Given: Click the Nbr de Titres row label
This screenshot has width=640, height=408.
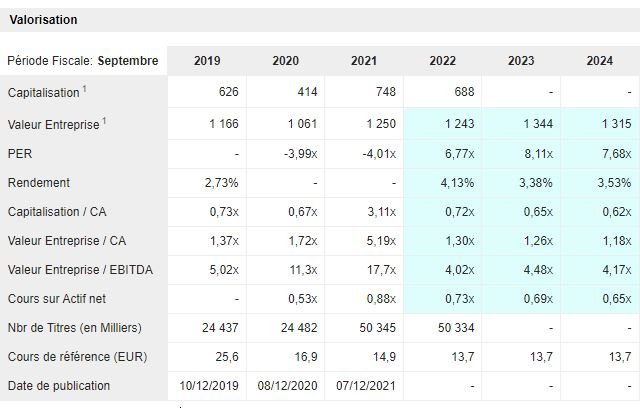Looking at the screenshot, I should click(74, 328).
